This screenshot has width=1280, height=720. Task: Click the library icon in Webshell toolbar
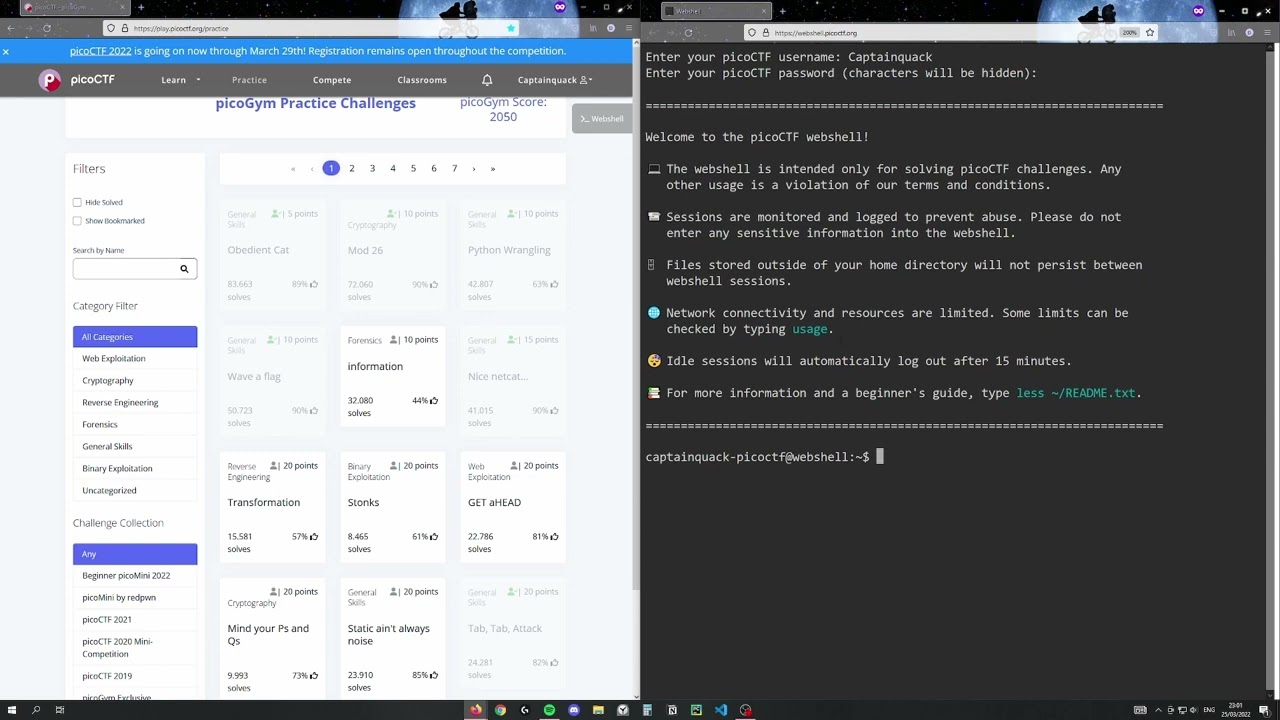click(x=1232, y=33)
